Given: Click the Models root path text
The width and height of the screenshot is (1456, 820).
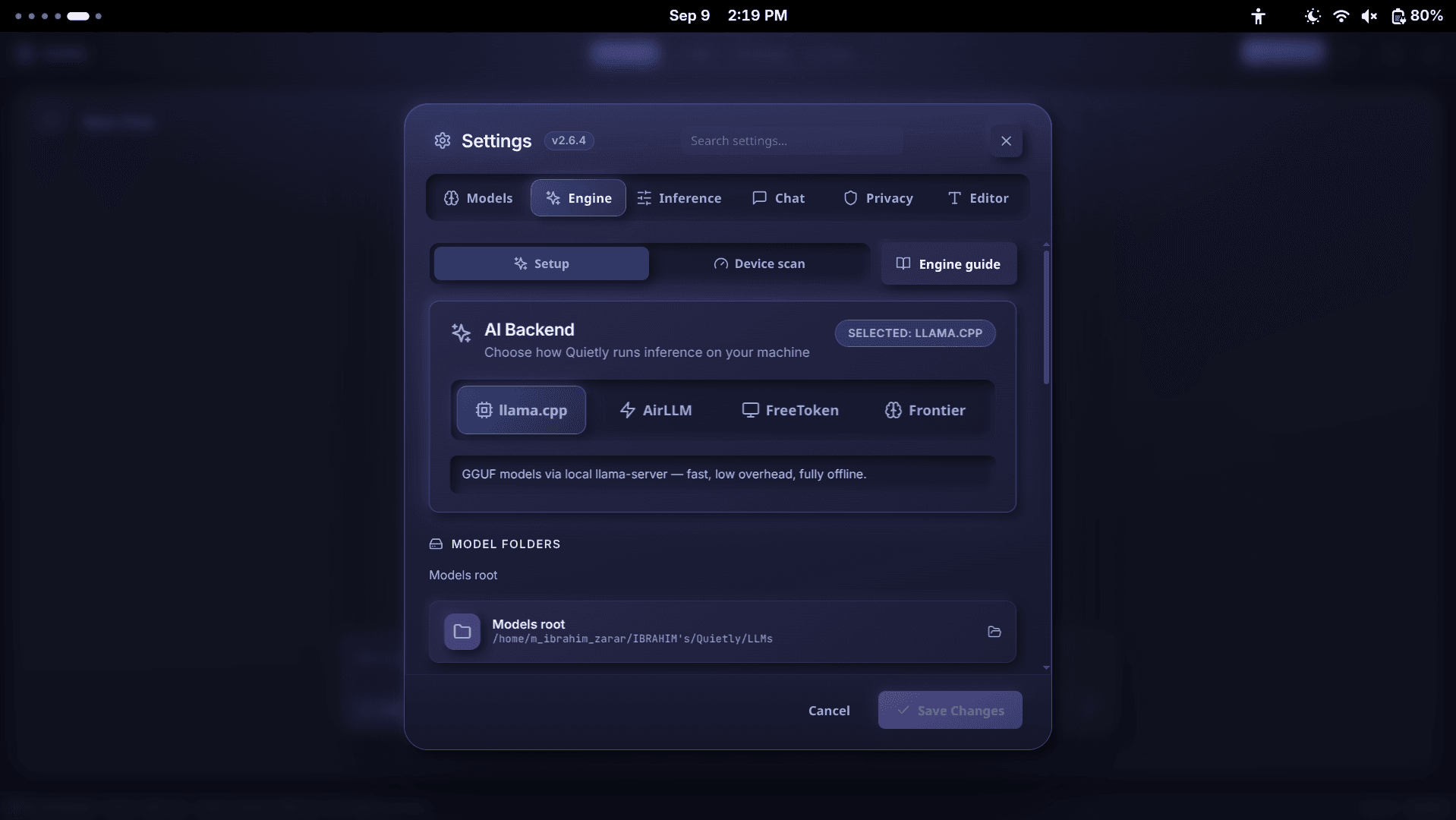Looking at the screenshot, I should point(632,639).
